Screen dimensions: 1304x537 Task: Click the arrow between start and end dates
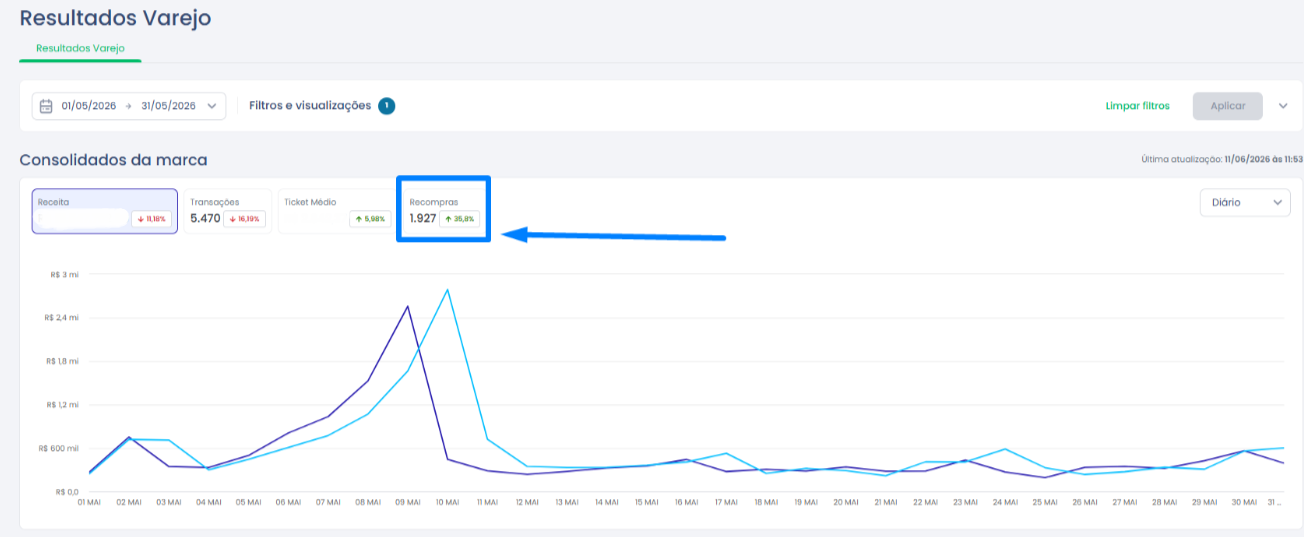129,106
